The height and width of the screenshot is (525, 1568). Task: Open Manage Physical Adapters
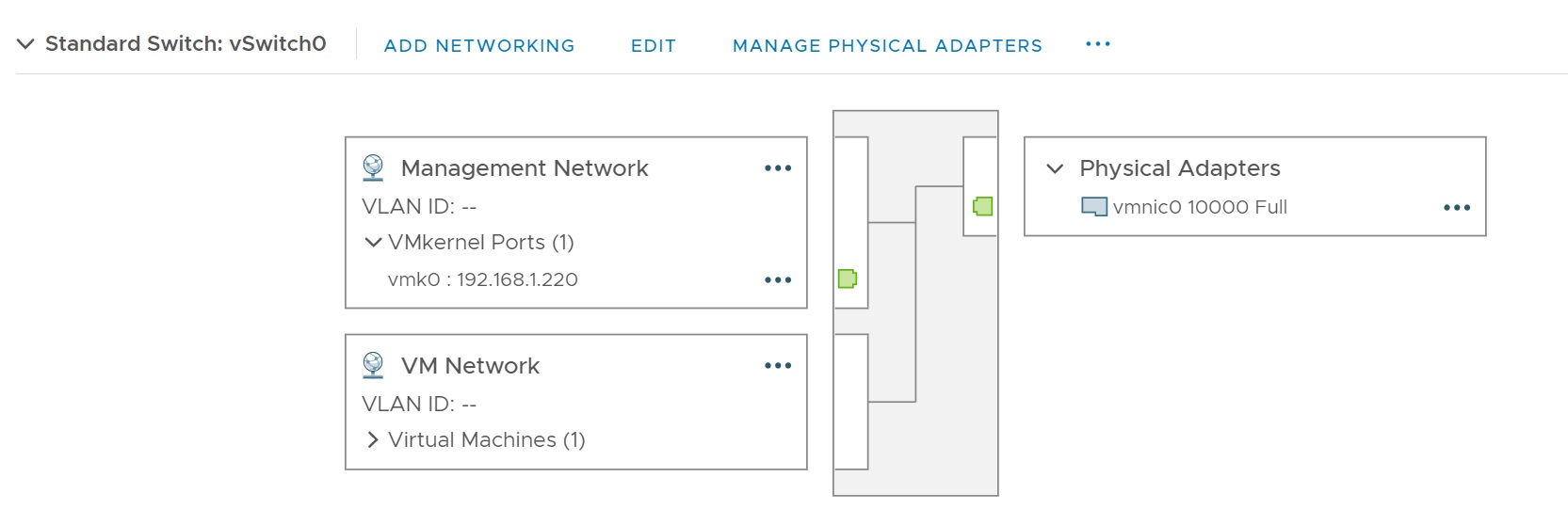click(887, 45)
